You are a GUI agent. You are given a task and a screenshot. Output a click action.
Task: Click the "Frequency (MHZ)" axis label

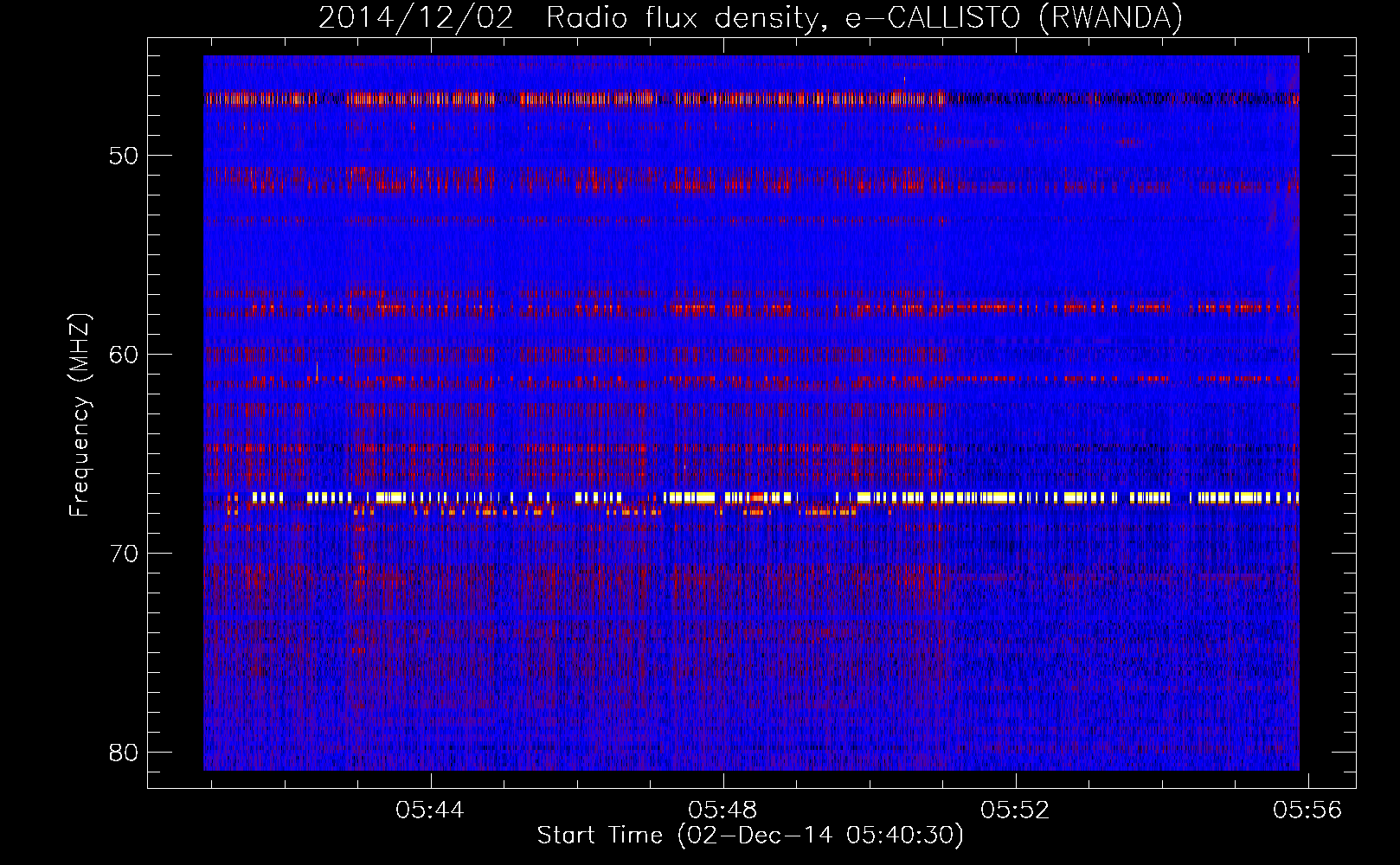click(x=79, y=414)
